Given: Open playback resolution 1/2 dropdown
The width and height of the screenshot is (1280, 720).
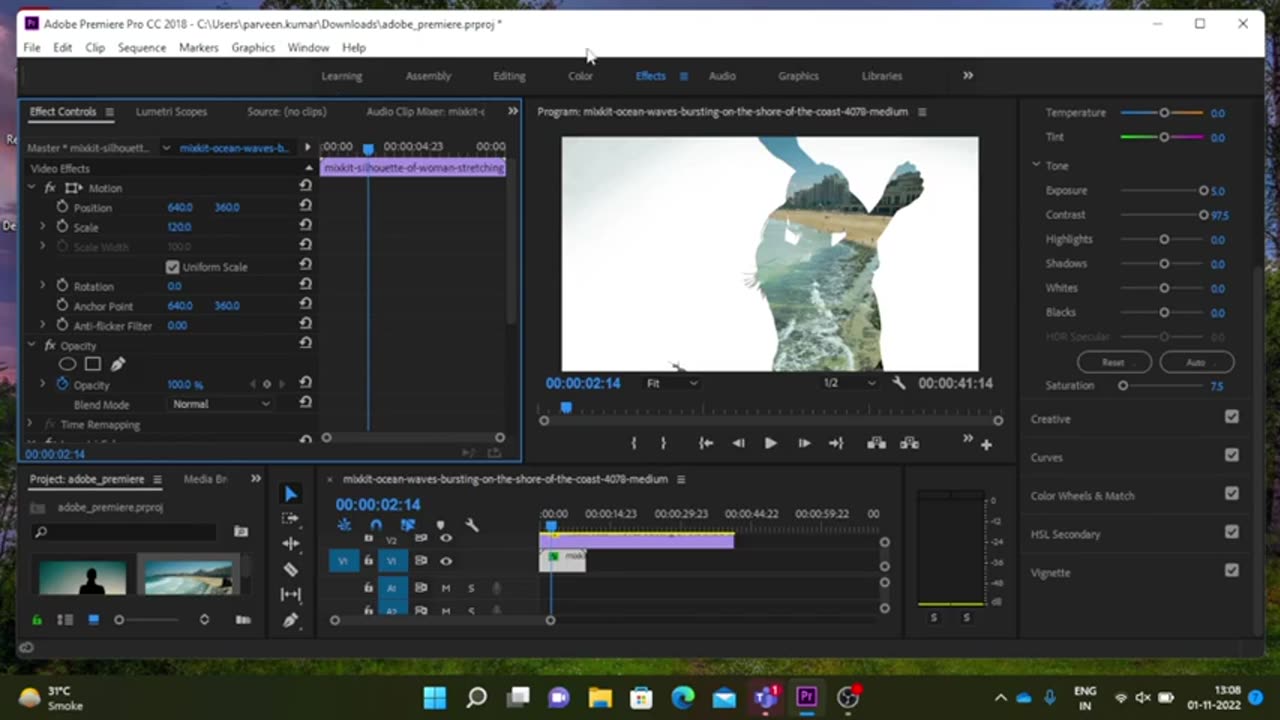Looking at the screenshot, I should 849,383.
